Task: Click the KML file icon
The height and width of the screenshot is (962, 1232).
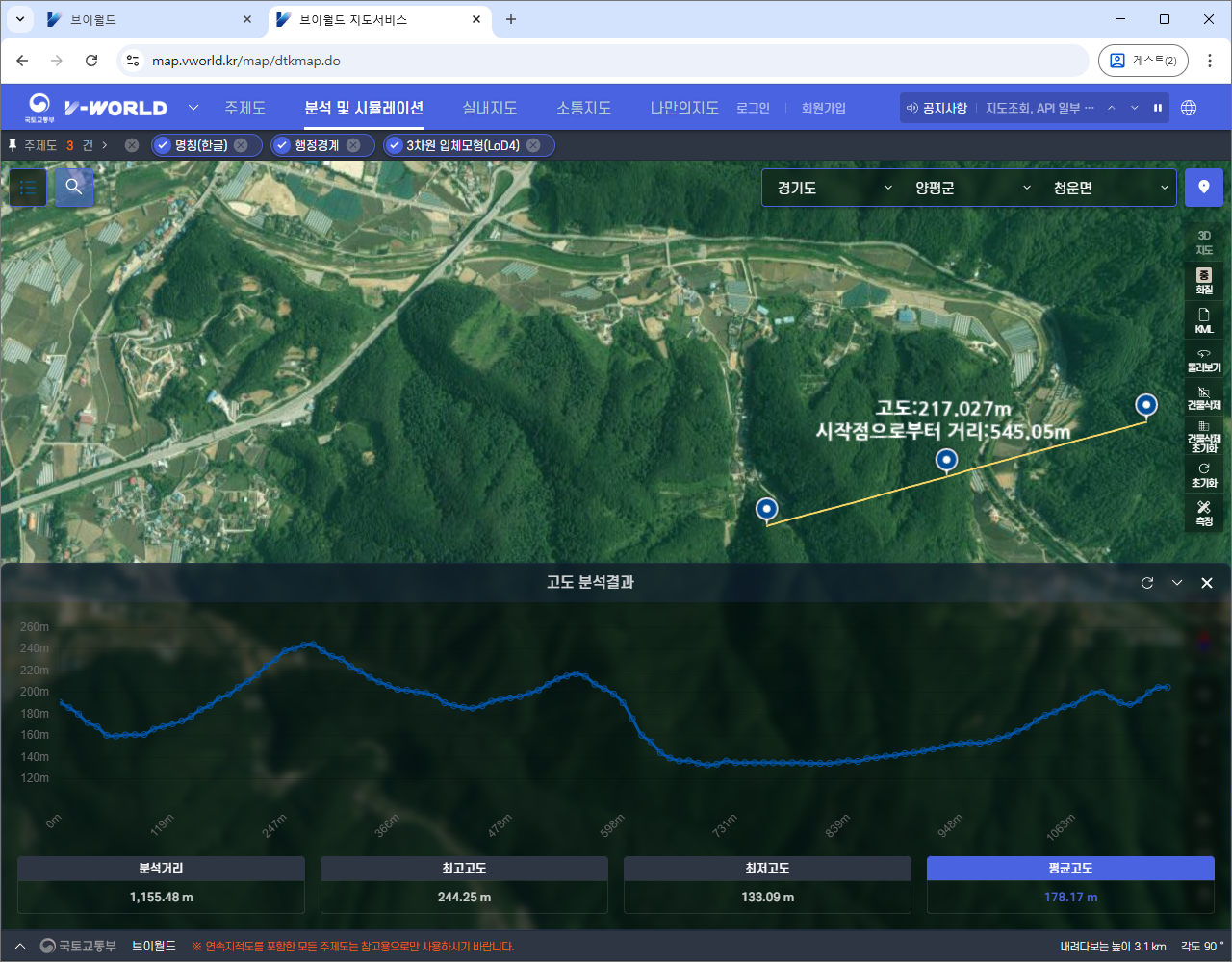Action: point(1203,320)
